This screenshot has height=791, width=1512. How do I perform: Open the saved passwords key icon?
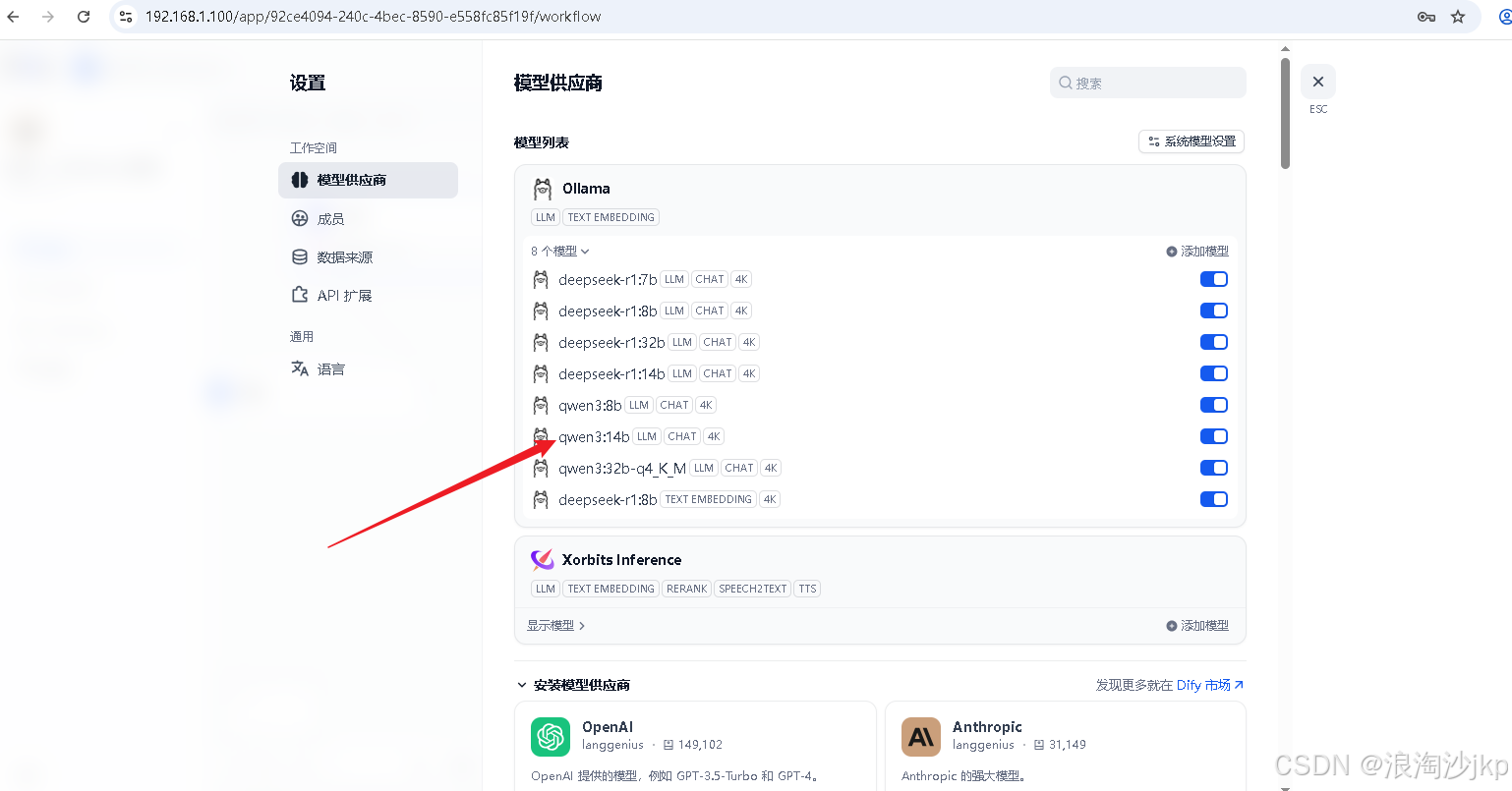(1426, 17)
